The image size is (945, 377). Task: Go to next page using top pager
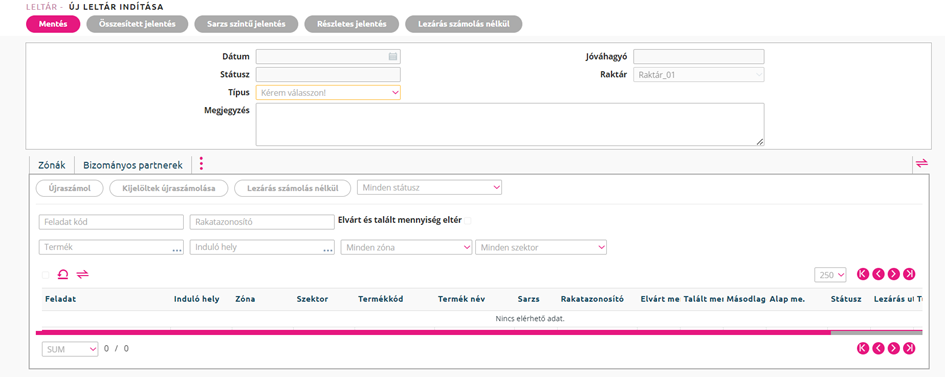pyautogui.click(x=894, y=274)
